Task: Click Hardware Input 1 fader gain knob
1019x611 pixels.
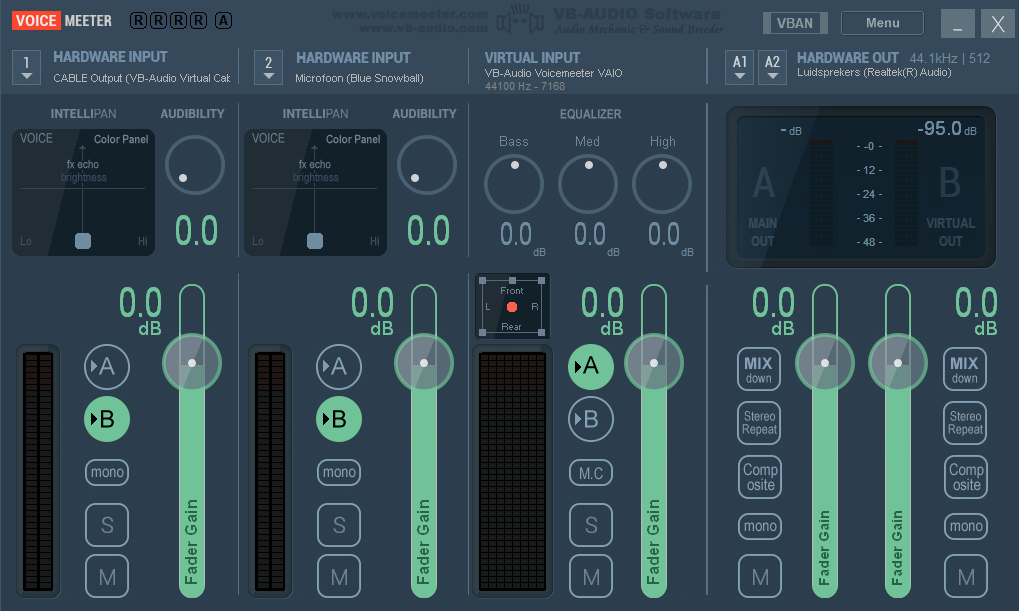Action: [x=192, y=363]
